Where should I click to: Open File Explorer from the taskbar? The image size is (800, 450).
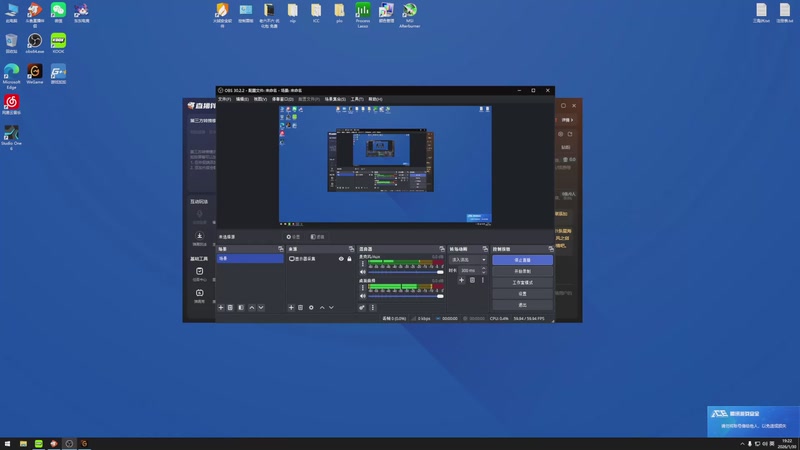pos(23,444)
